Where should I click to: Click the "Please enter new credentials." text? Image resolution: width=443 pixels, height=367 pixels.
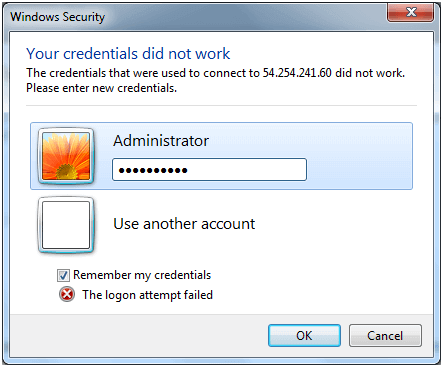pos(101,88)
